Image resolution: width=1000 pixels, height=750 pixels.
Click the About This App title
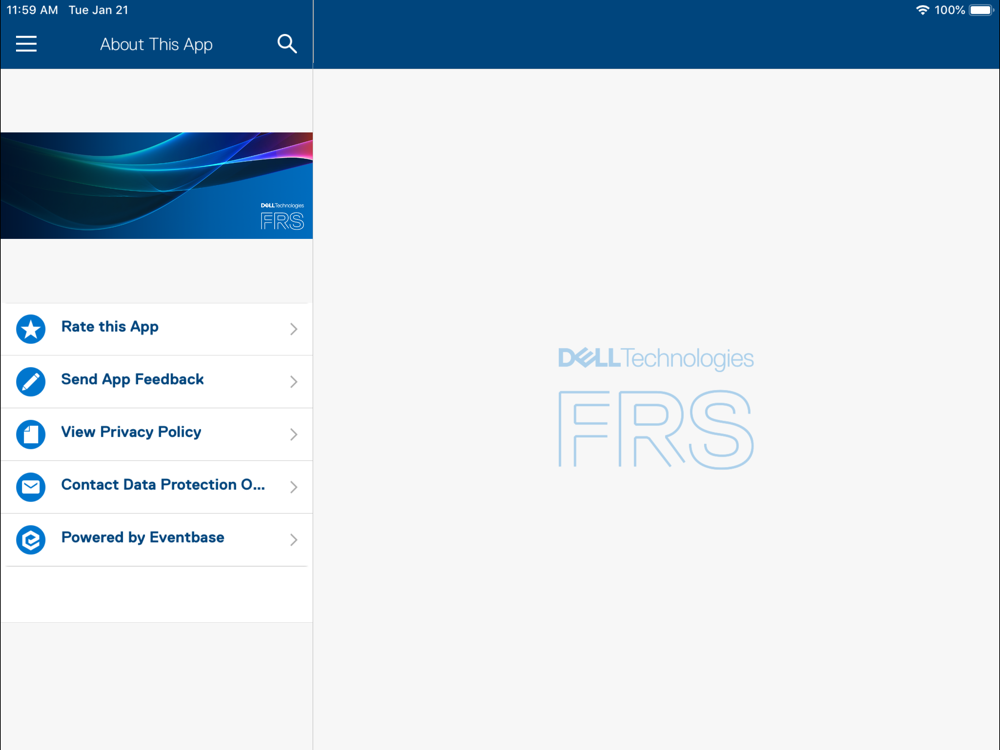tap(156, 45)
